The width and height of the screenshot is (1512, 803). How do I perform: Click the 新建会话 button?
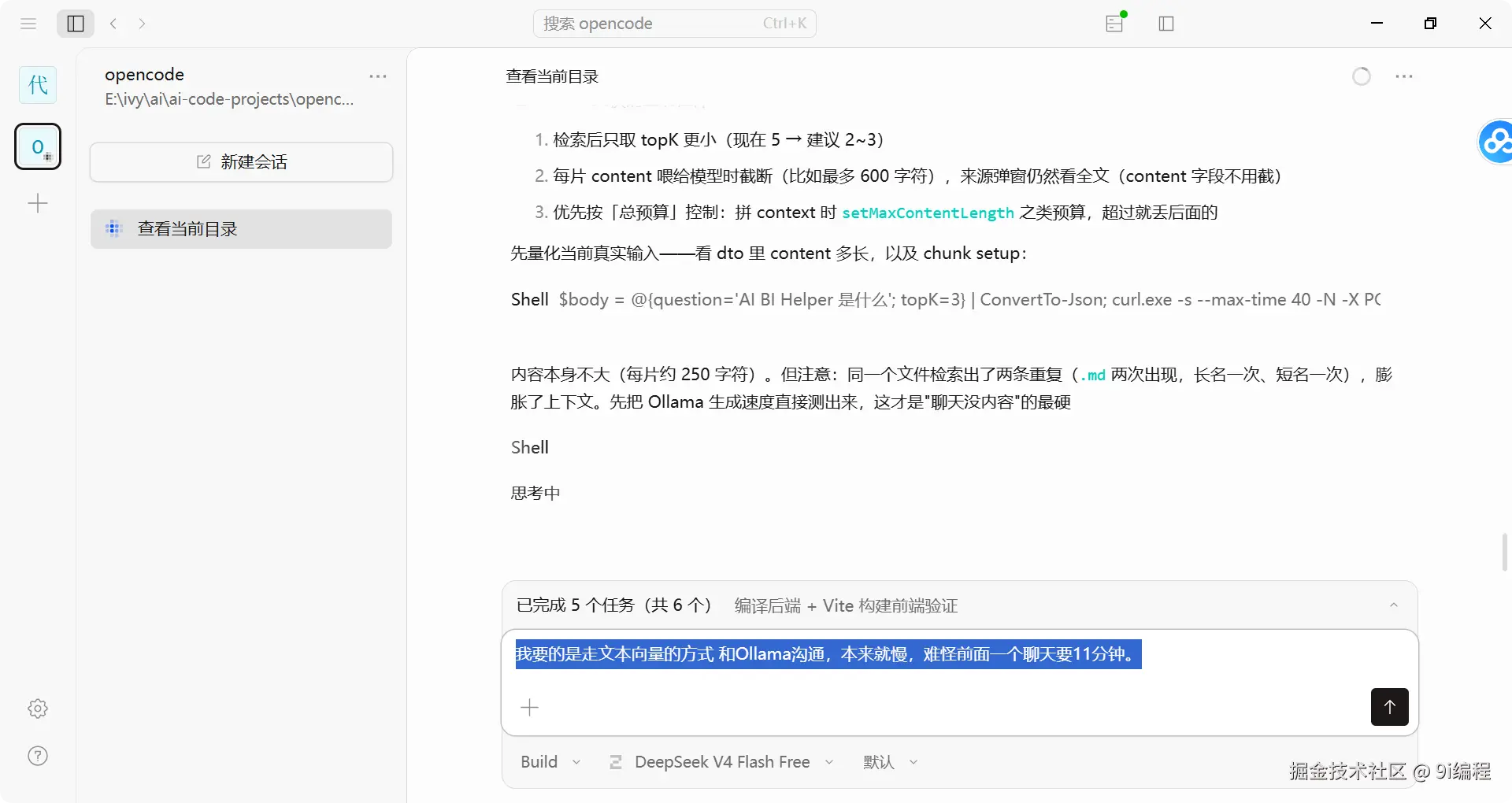point(241,162)
